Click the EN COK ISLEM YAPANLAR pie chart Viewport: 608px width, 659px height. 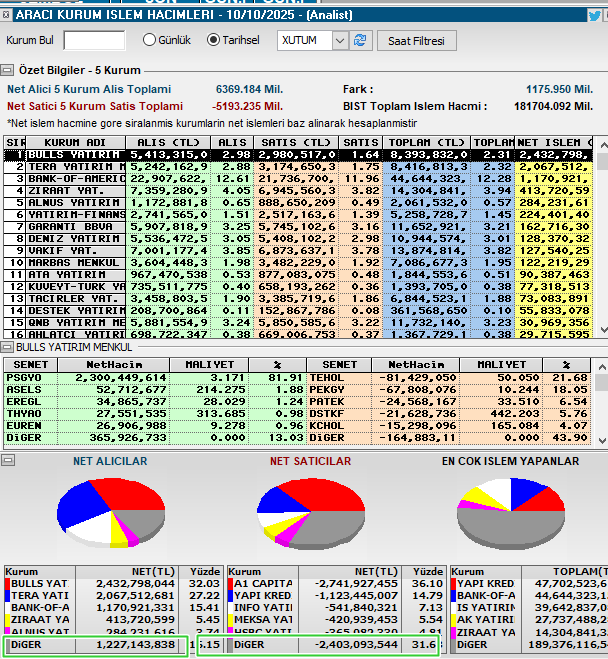(x=511, y=513)
